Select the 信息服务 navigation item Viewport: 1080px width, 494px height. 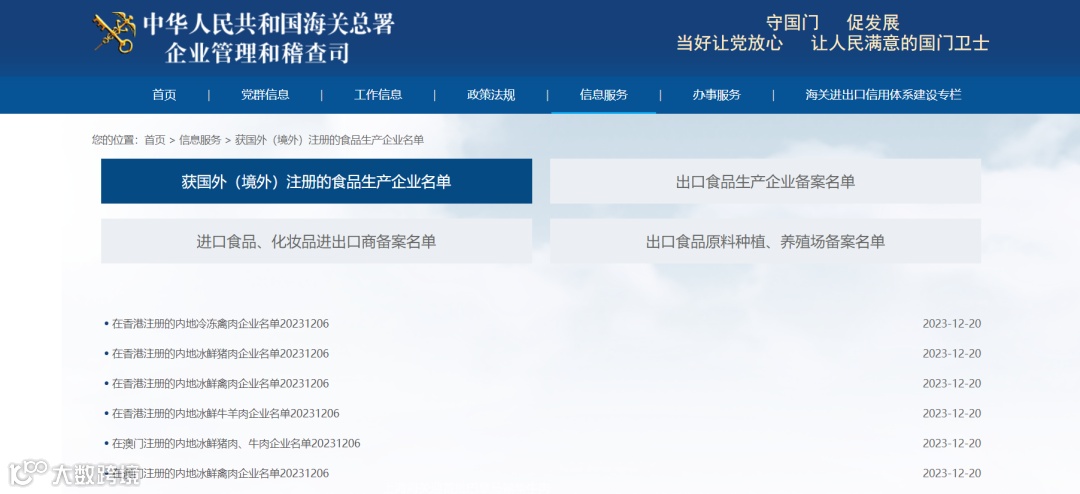(x=603, y=95)
